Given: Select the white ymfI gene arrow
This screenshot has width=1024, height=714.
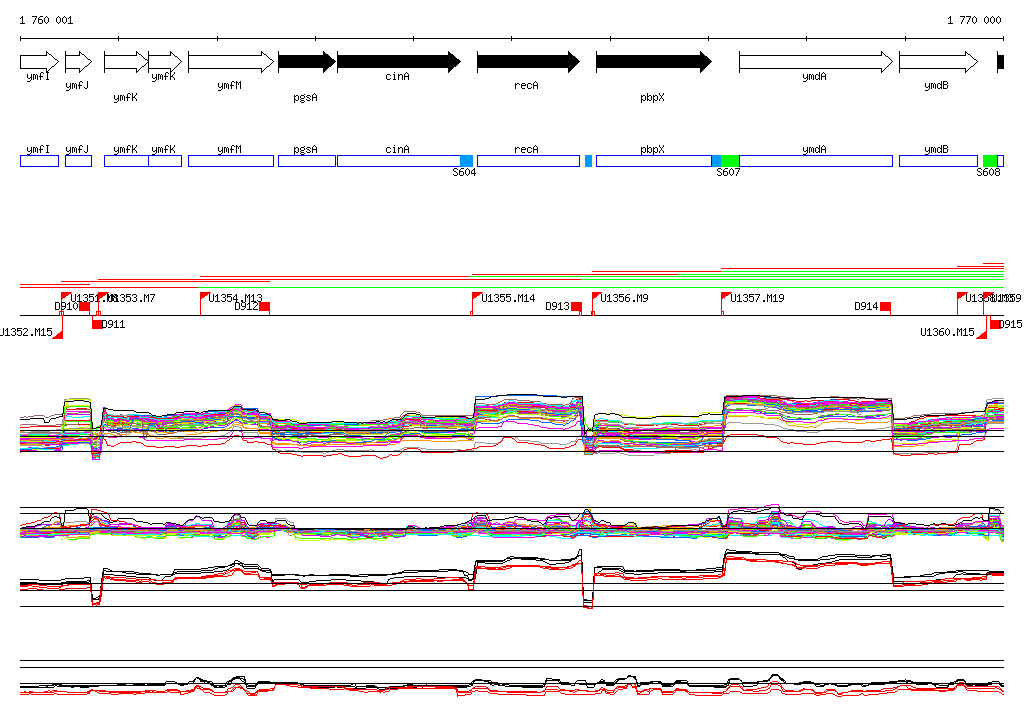Looking at the screenshot, I should (x=39, y=62).
